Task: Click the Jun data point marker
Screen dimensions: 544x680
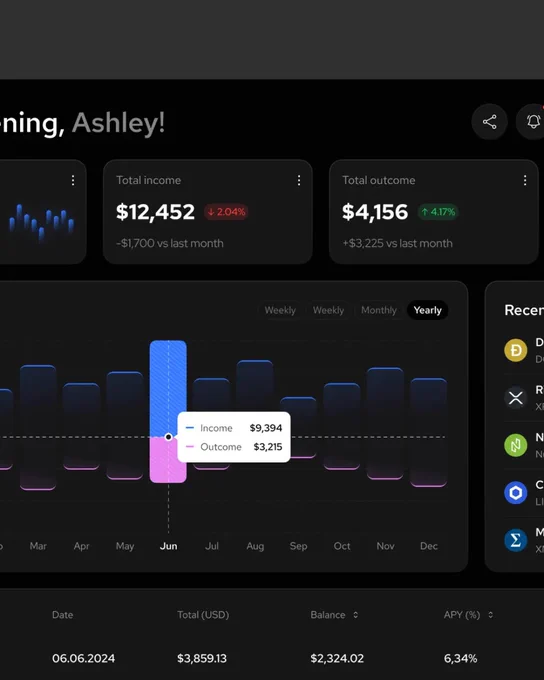Action: pyautogui.click(x=168, y=437)
